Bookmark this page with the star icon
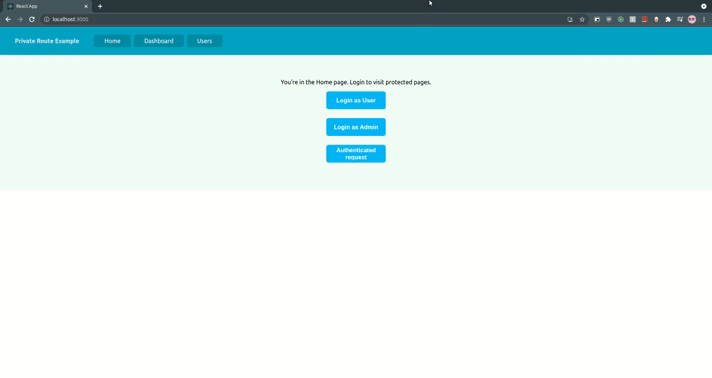The image size is (712, 378). coord(582,20)
